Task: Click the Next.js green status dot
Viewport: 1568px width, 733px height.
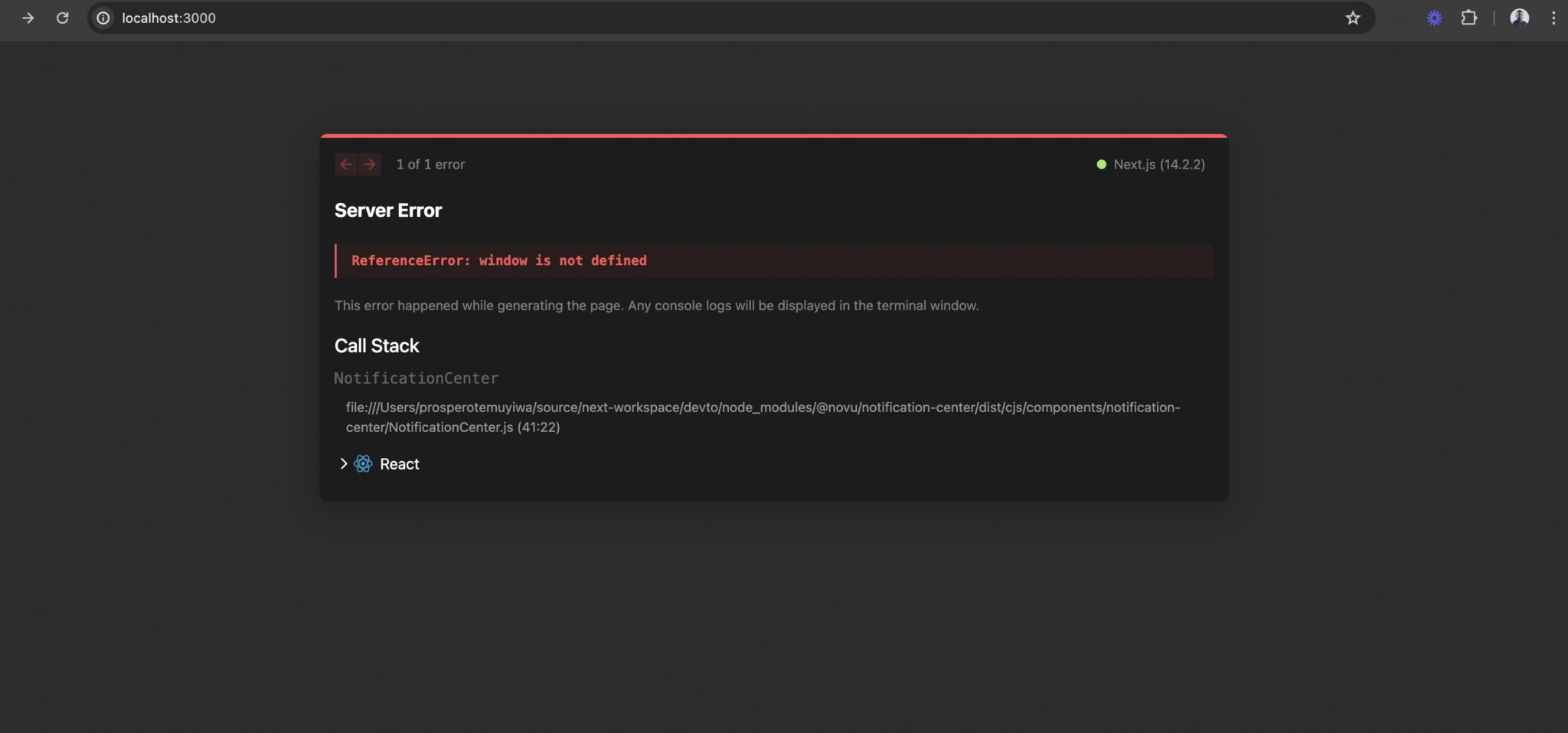Action: click(1101, 164)
